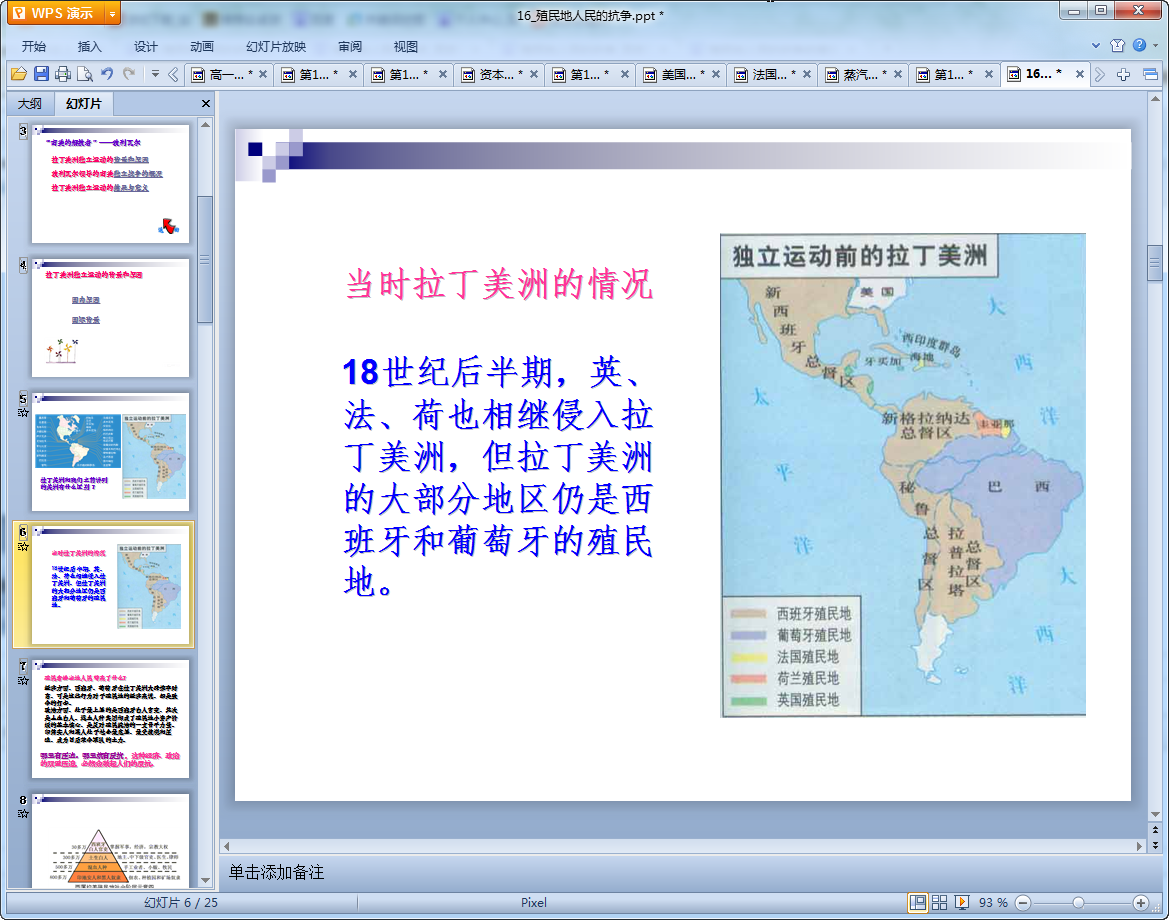This screenshot has height=920, width=1169.
Task: Select slide 7 thumbnail in the panel
Action: (110, 718)
